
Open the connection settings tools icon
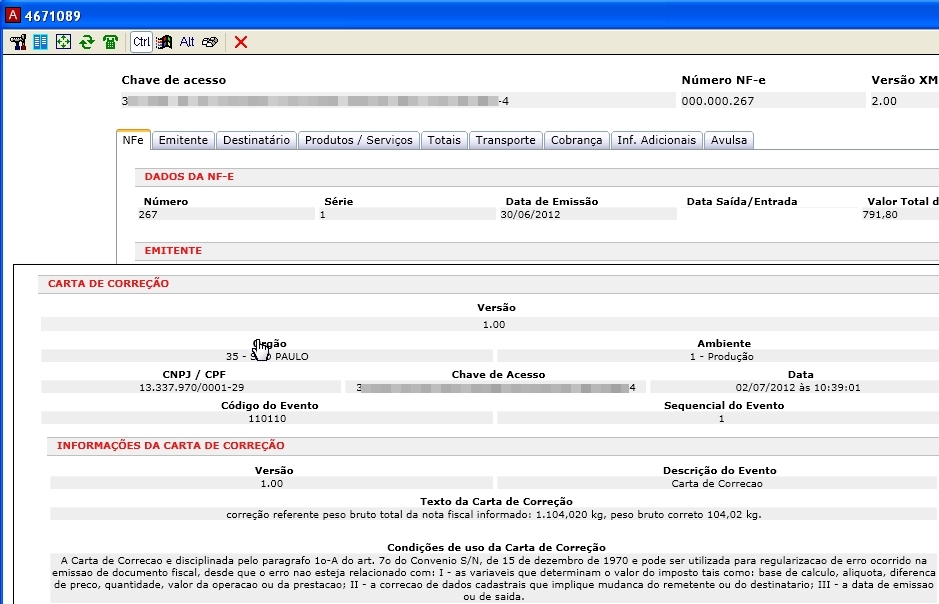click(x=18, y=42)
